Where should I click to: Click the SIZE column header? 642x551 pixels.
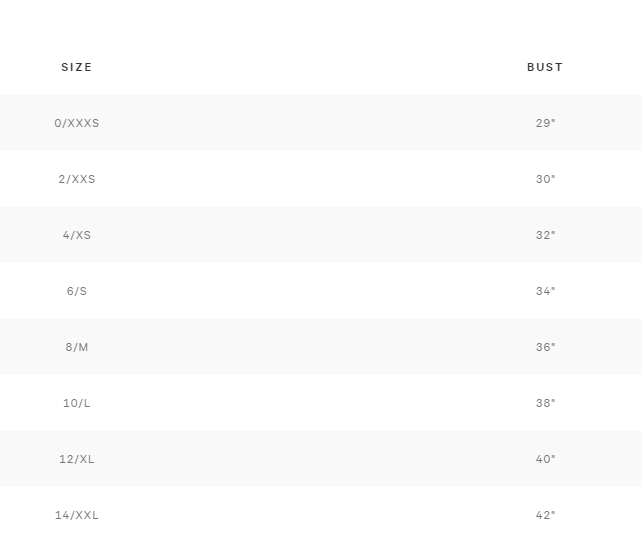point(77,67)
